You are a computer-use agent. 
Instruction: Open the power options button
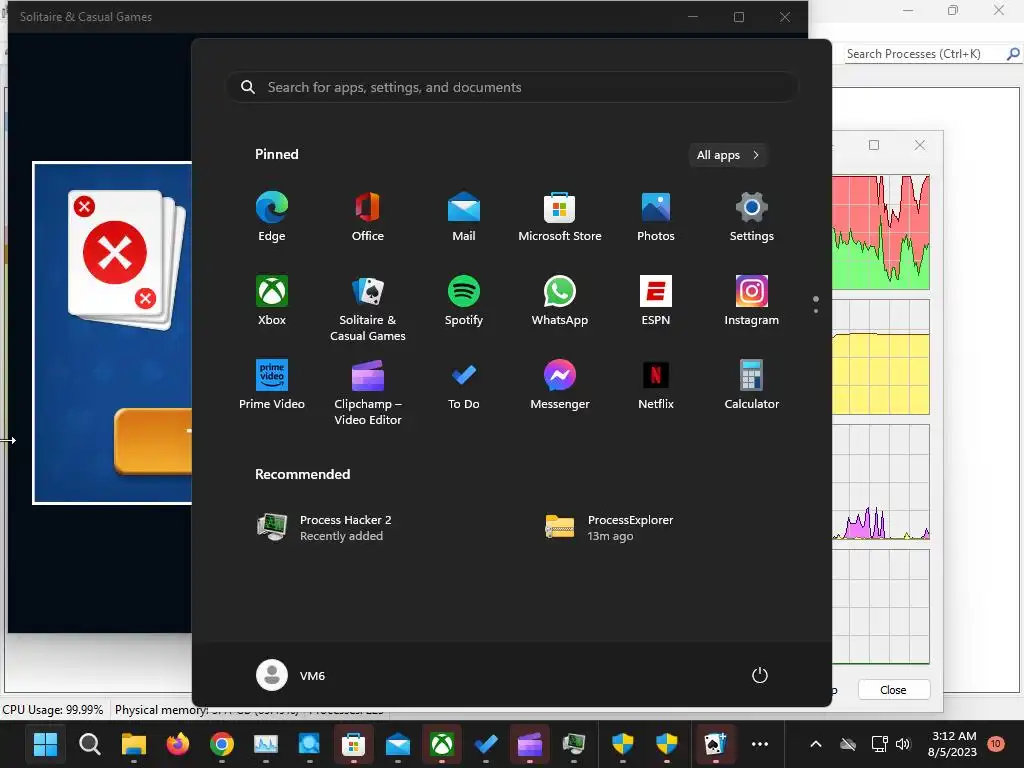(x=760, y=675)
